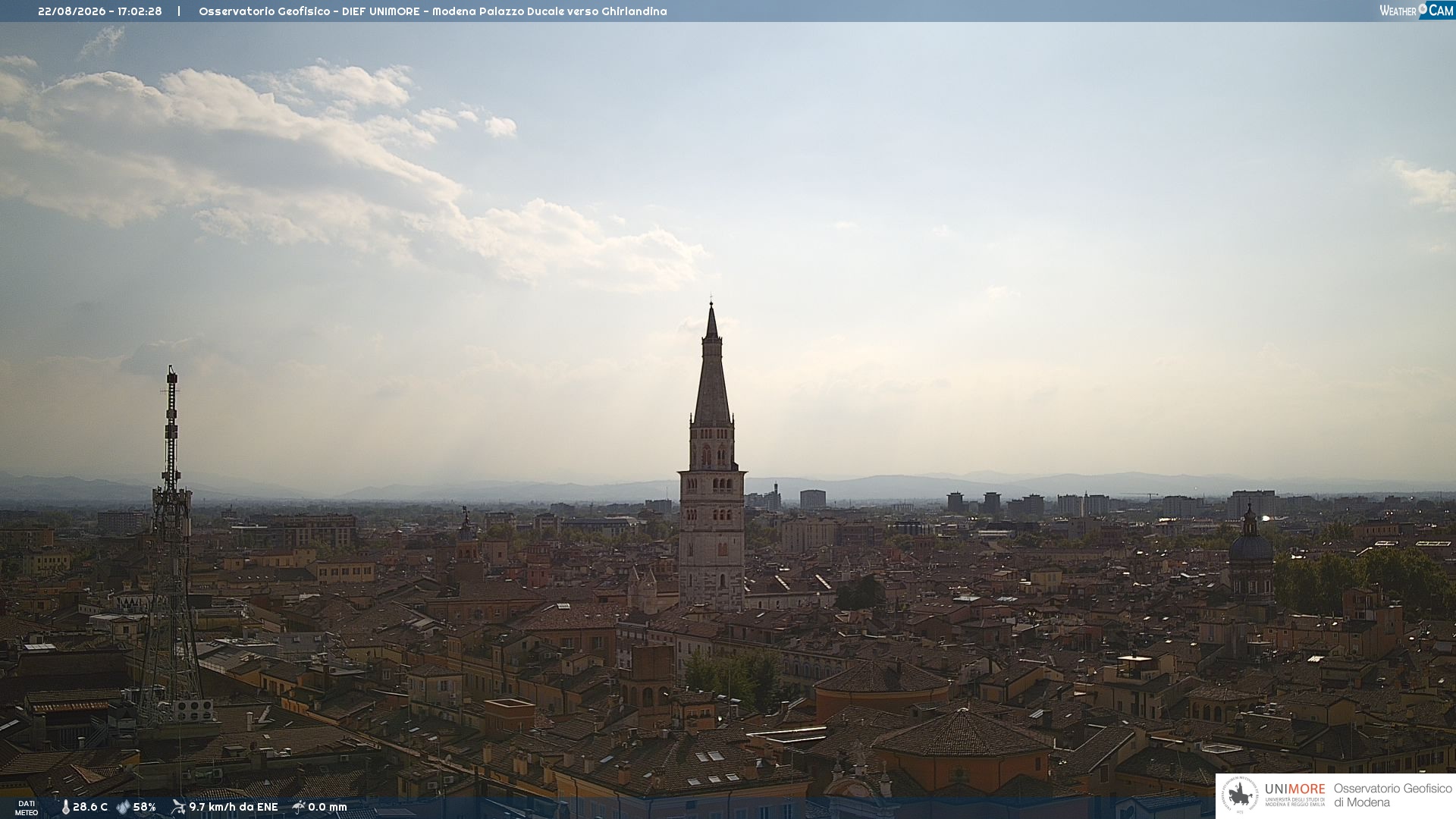Image resolution: width=1456 pixels, height=819 pixels.
Task: Select the 0.0 mm rainfall reading
Action: [x=328, y=807]
